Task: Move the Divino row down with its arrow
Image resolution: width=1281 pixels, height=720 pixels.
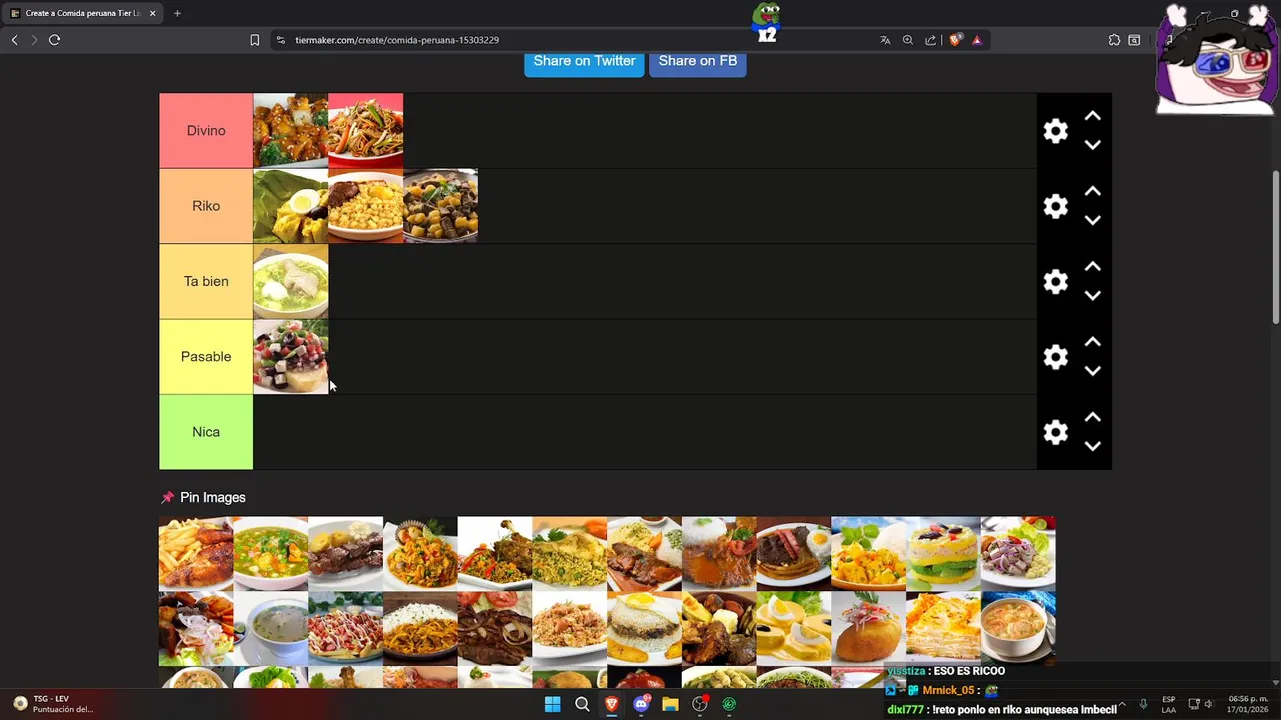Action: [x=1093, y=145]
